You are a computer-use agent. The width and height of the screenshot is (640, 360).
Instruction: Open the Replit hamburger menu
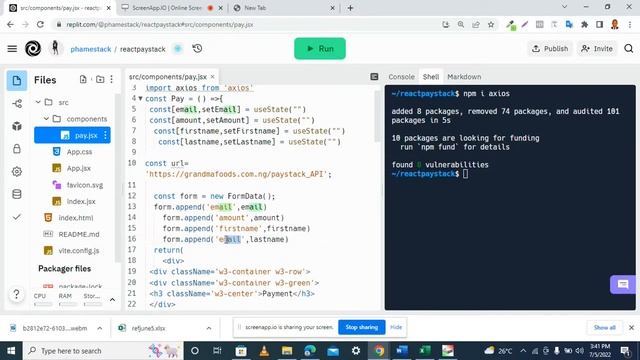point(12,49)
